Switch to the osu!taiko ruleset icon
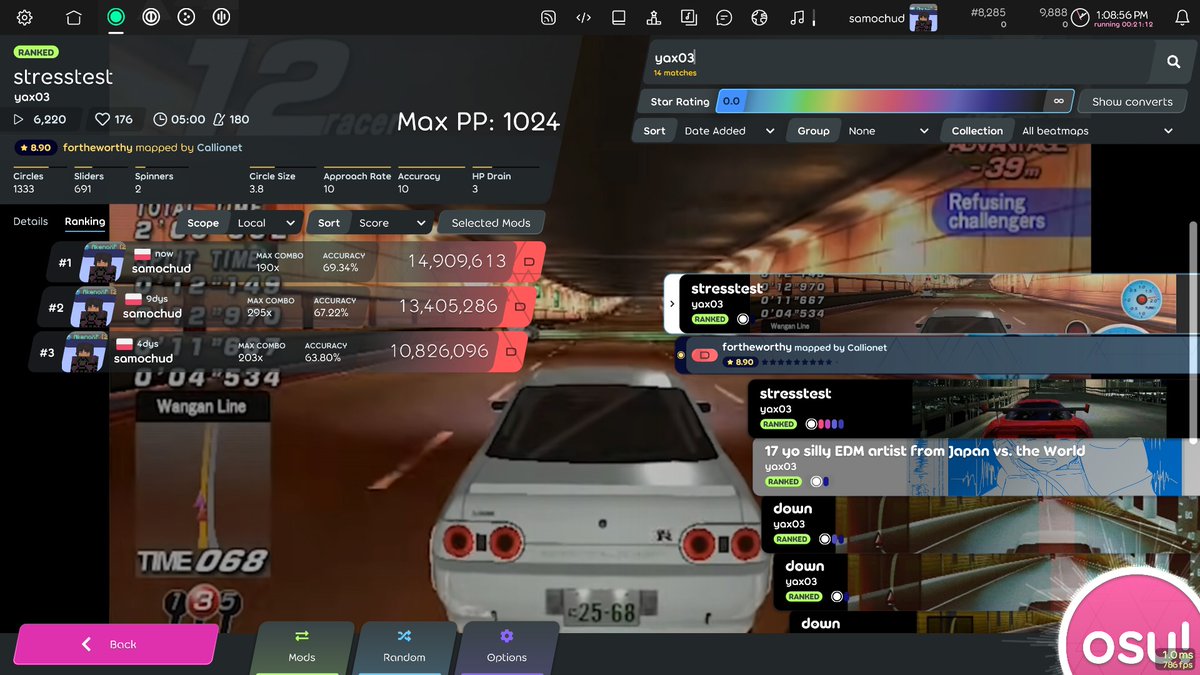Screen dimensions: 1200x675 (x=151, y=17)
